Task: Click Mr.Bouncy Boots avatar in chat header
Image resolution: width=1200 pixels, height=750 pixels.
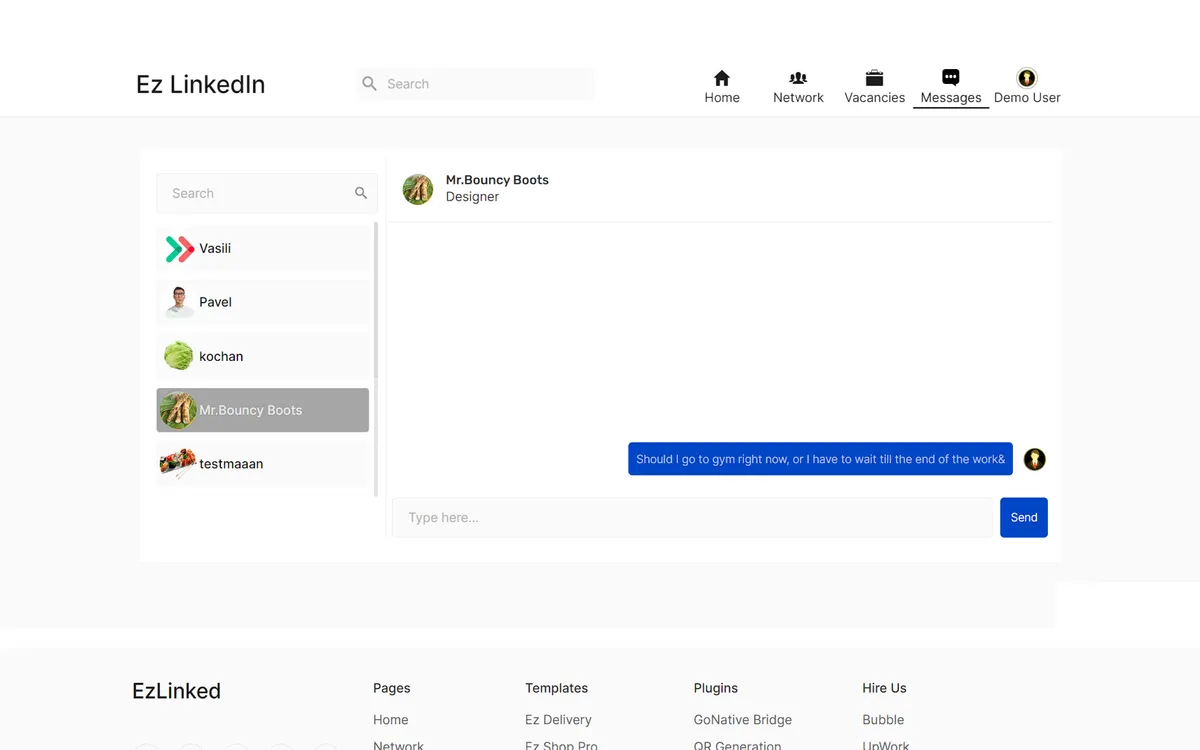Action: click(x=418, y=189)
